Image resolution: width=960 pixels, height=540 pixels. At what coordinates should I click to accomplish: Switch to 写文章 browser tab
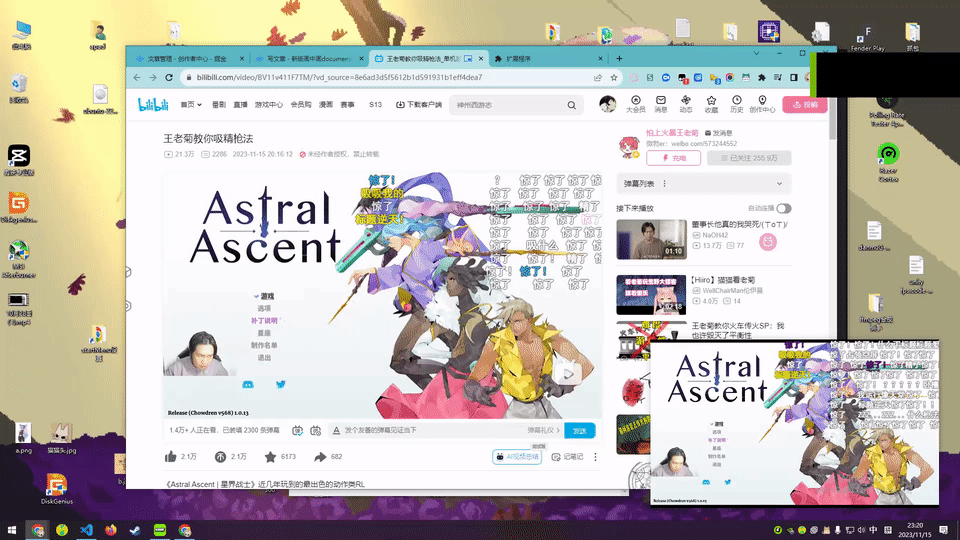click(310, 59)
